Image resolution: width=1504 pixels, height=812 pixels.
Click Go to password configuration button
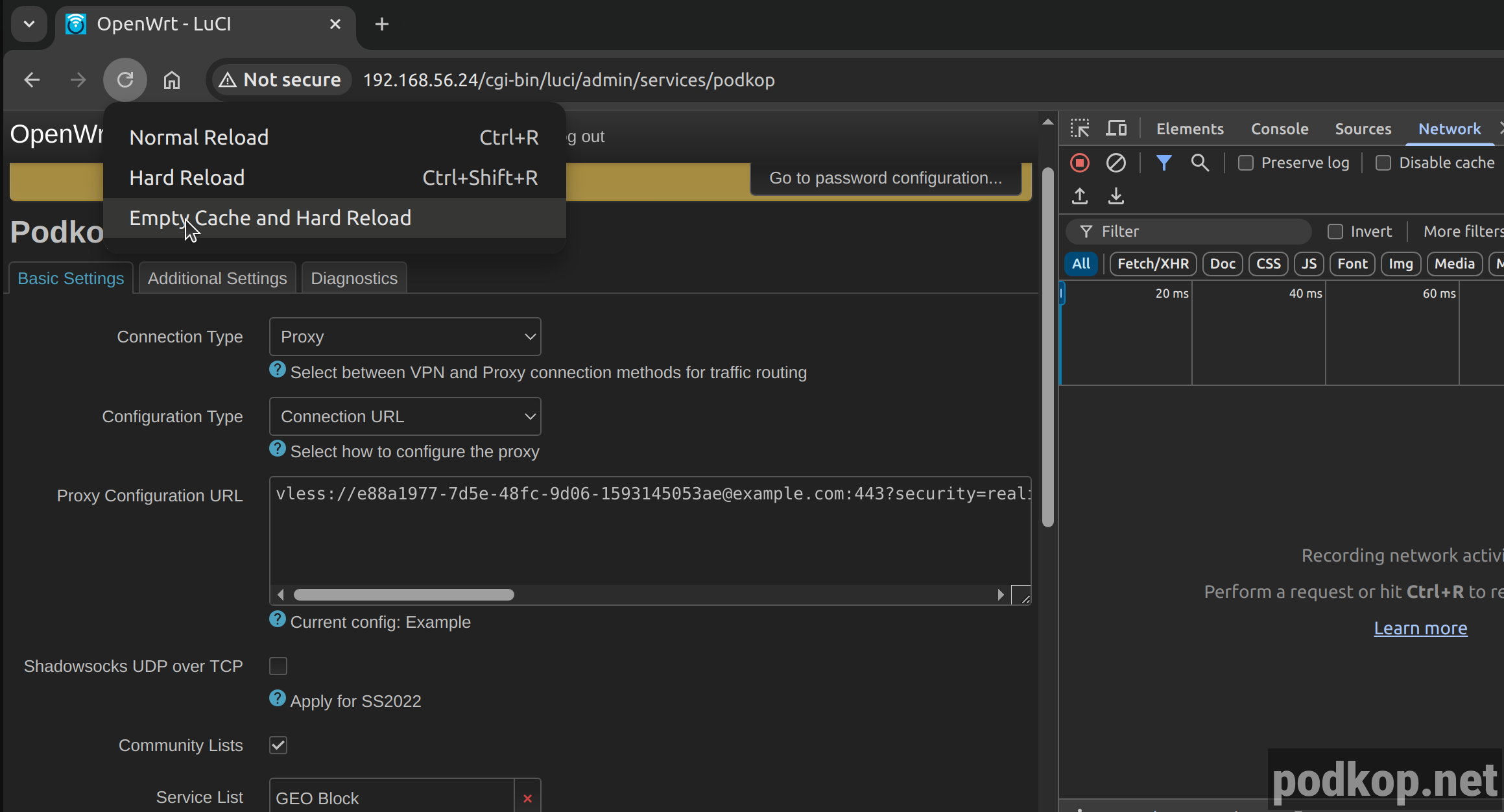tap(885, 178)
